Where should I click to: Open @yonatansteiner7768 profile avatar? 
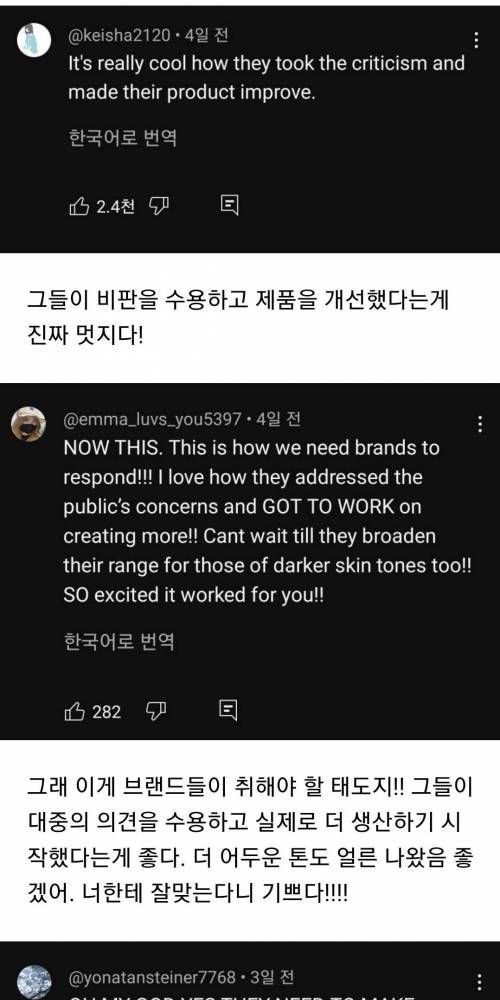pyautogui.click(x=33, y=982)
